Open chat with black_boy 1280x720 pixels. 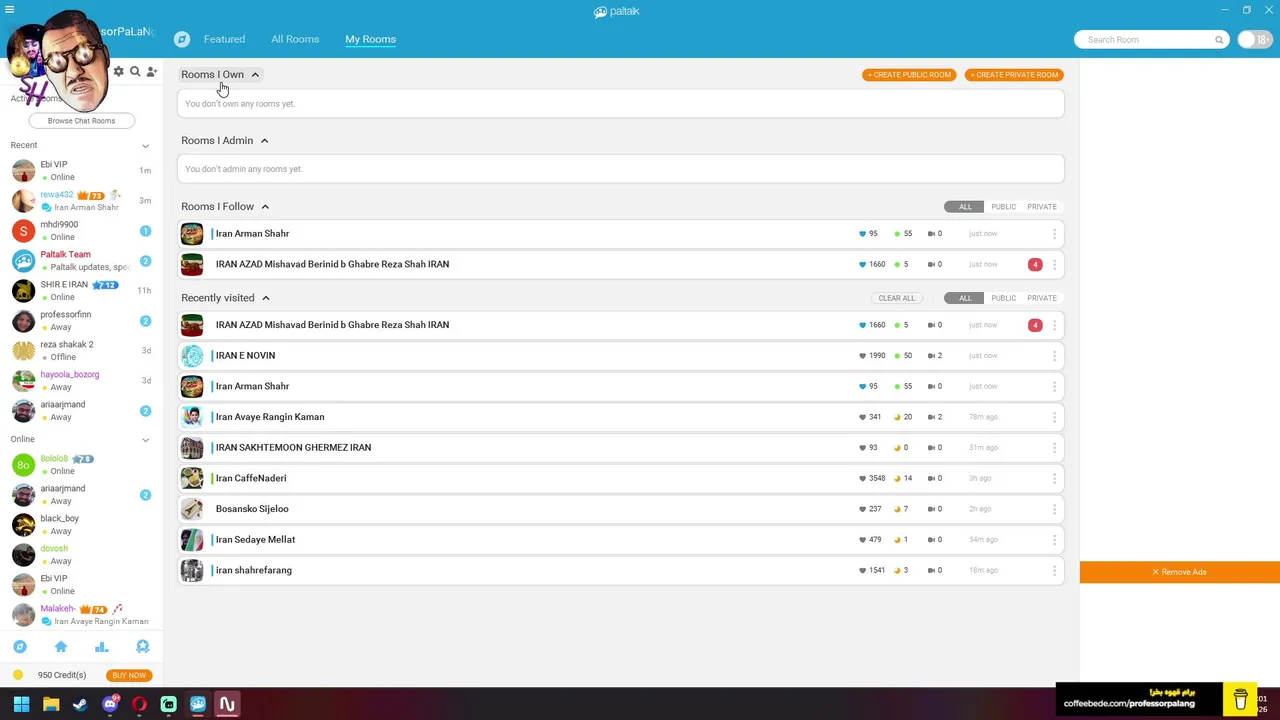[x=81, y=525]
